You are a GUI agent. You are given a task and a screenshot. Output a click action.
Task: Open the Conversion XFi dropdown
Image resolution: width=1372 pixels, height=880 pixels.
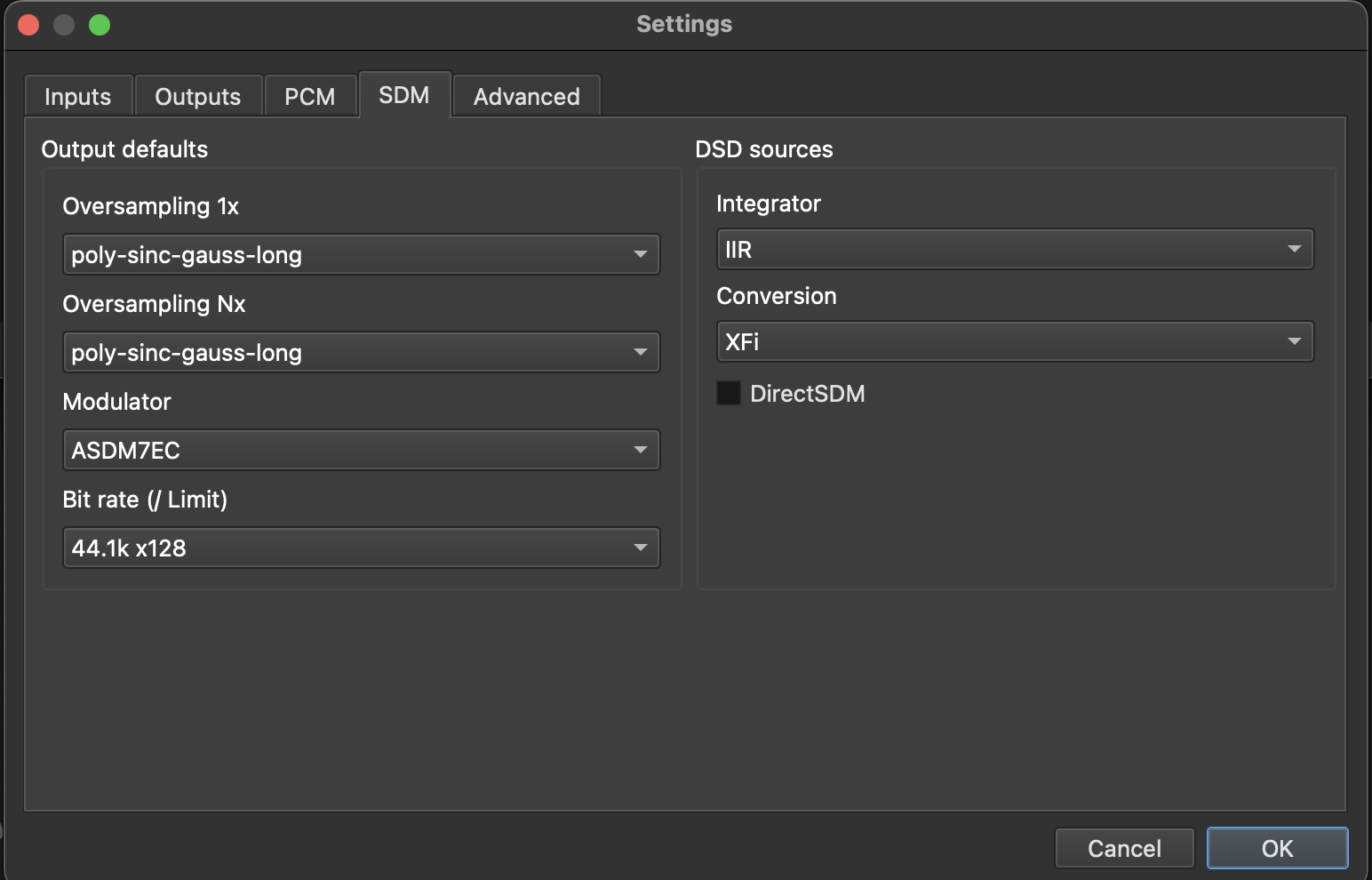pos(1014,342)
